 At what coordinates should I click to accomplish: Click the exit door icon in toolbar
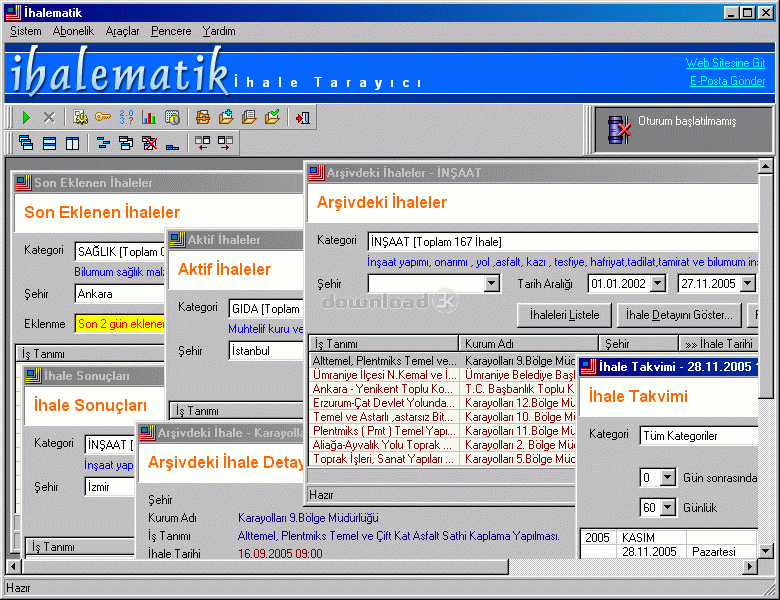coord(302,117)
